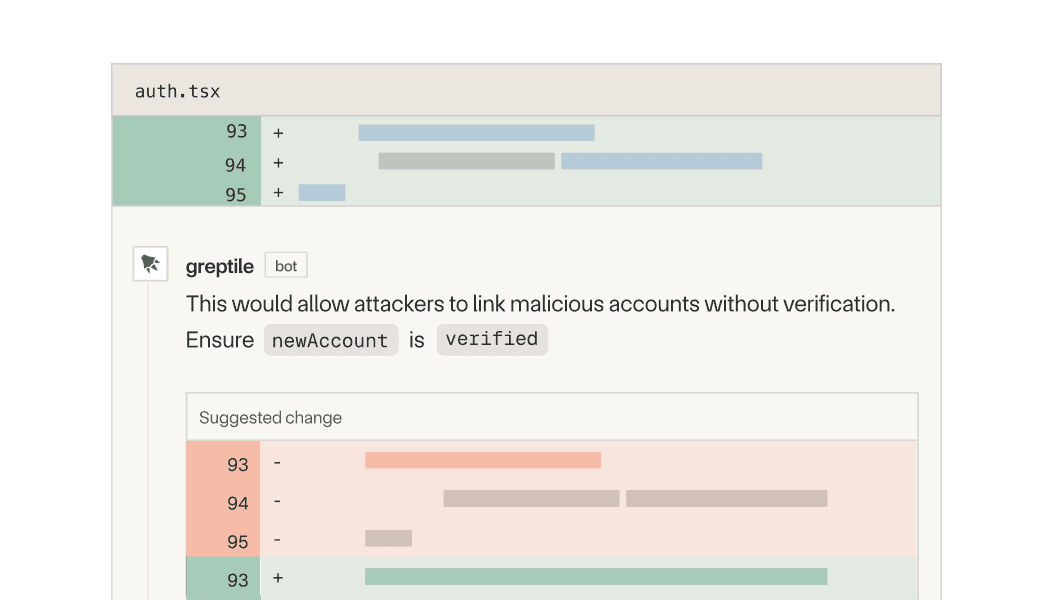Click the greptile username

tap(220, 266)
